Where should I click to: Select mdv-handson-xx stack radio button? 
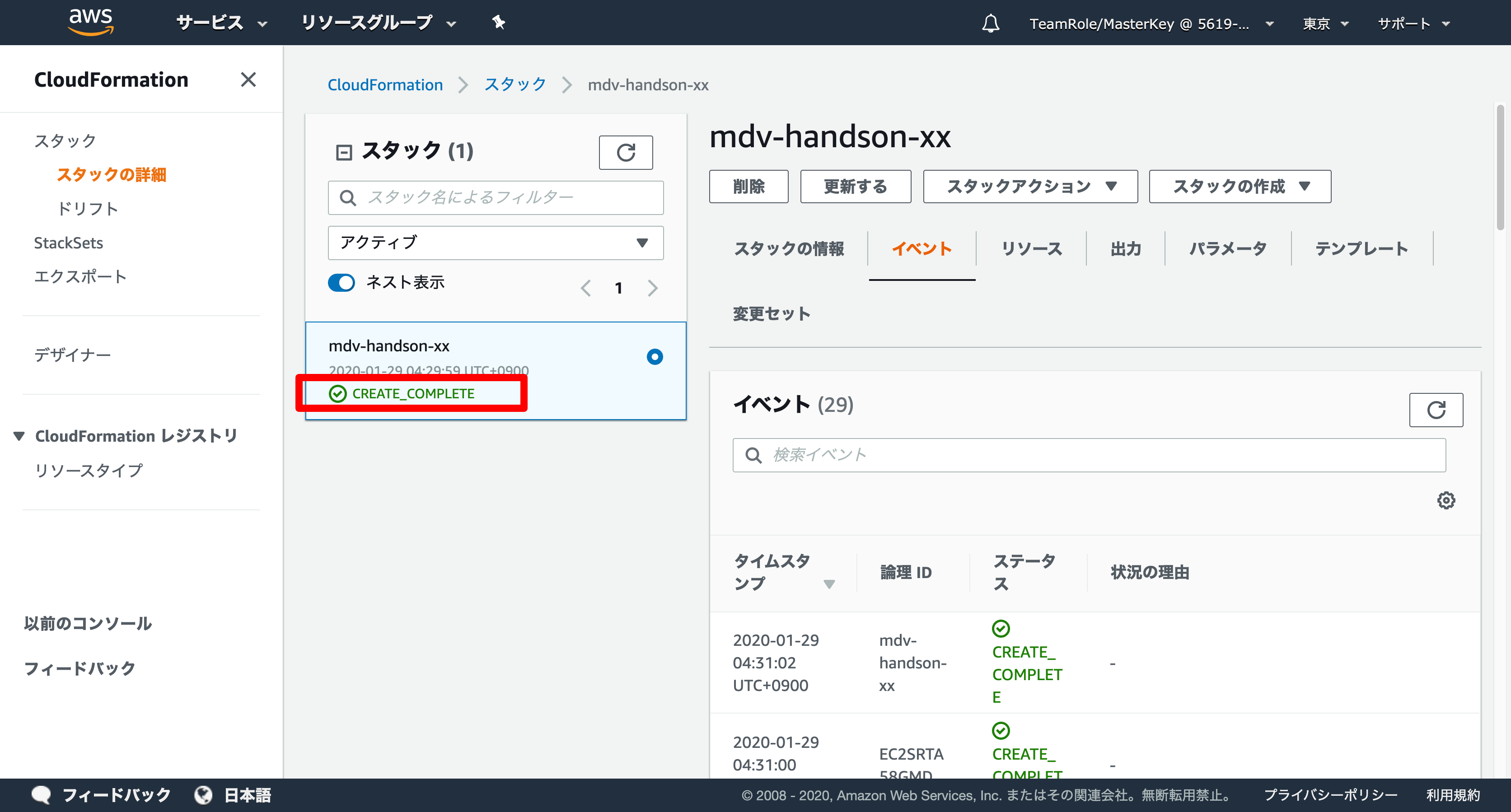click(655, 356)
